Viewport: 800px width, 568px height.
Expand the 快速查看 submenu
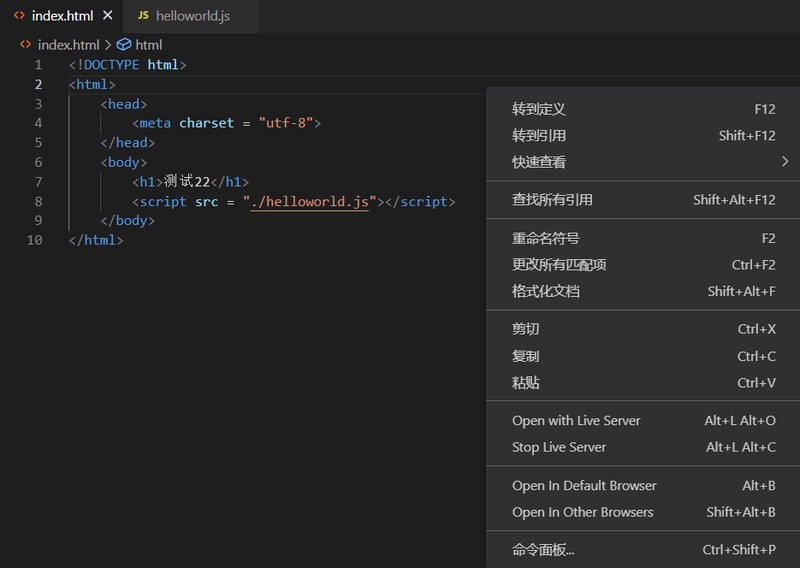643,162
